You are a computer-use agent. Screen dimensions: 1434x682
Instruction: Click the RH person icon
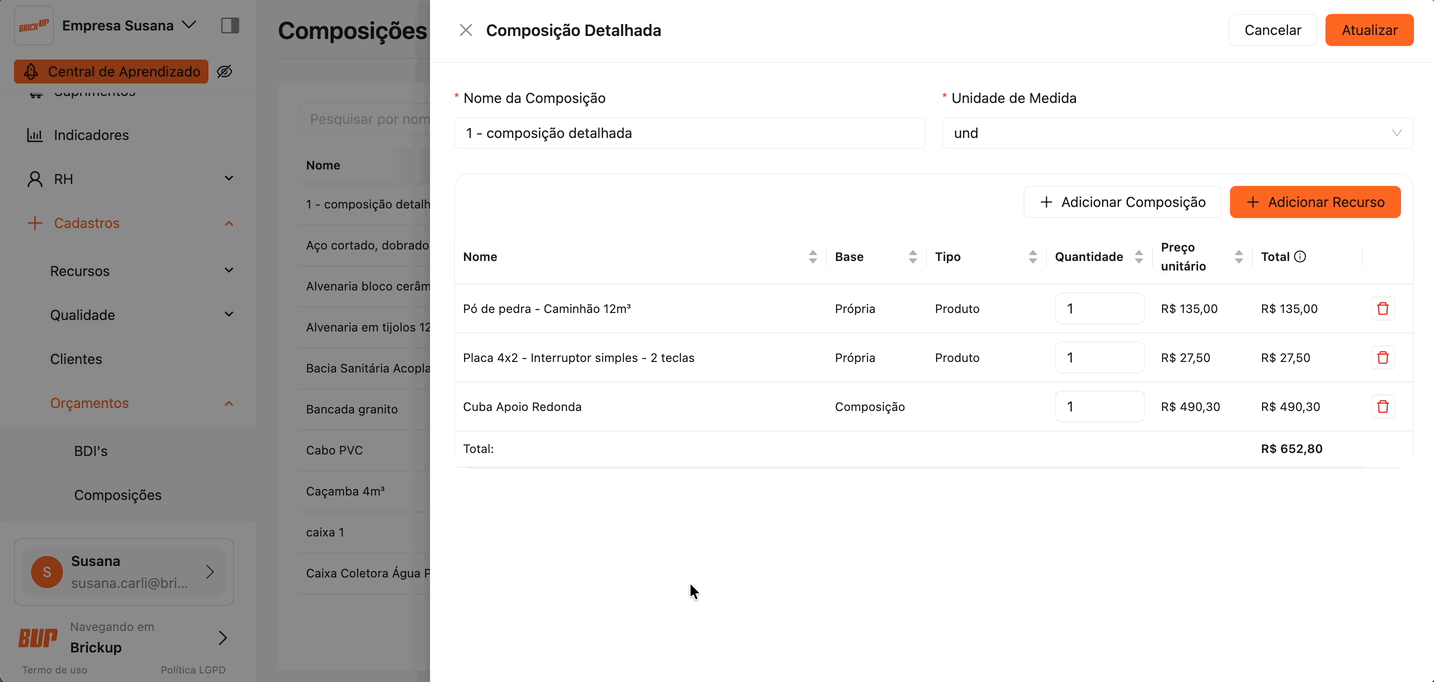click(x=35, y=179)
